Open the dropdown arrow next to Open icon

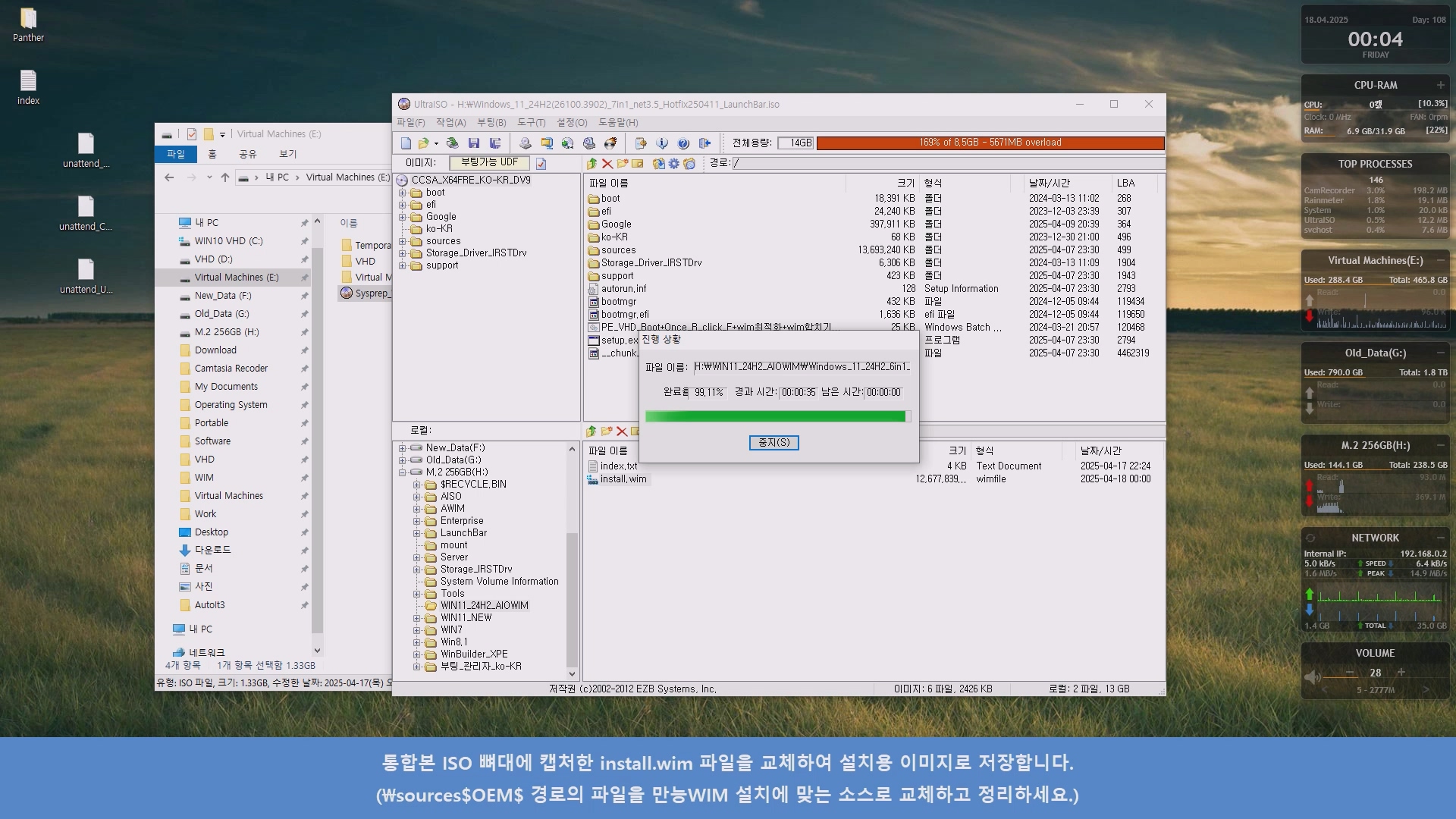coord(436,144)
